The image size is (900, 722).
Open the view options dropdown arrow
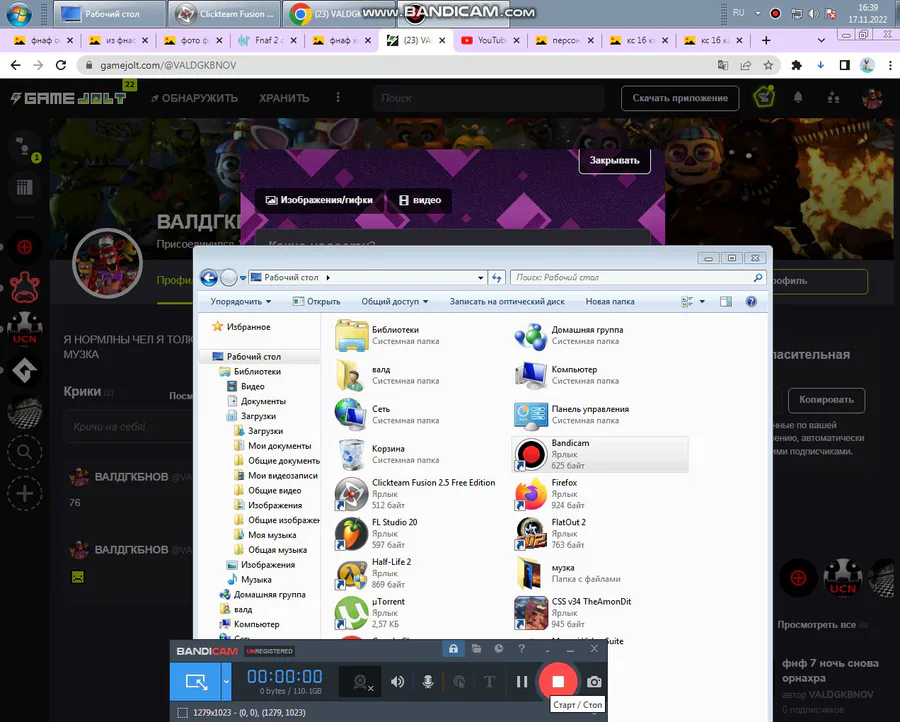pos(702,301)
